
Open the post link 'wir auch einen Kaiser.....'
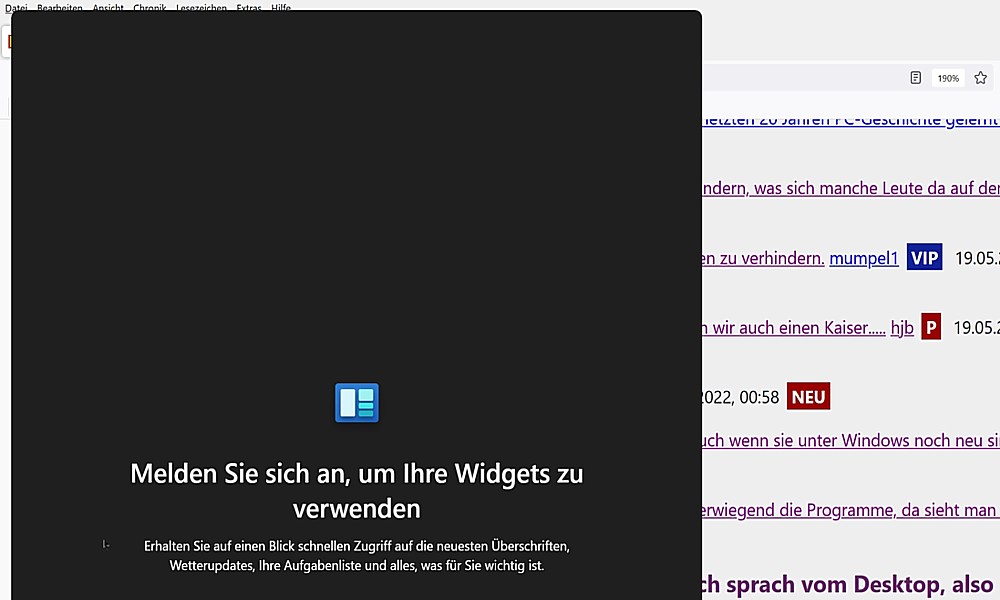click(794, 328)
